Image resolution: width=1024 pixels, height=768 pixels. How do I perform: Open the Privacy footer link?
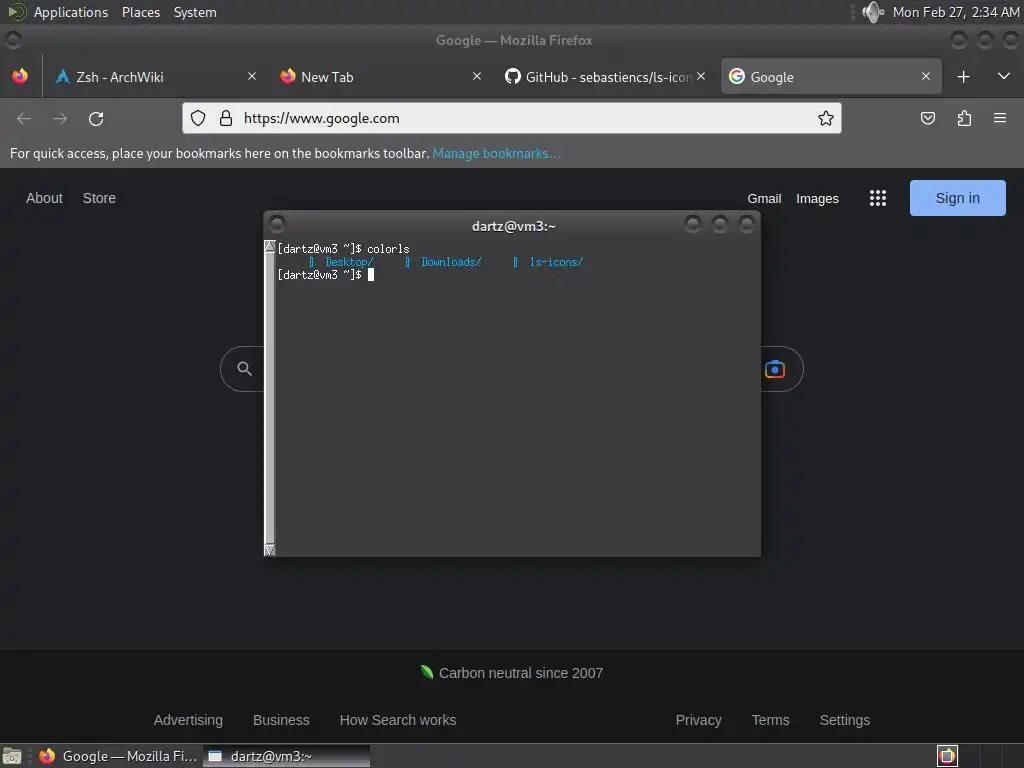(698, 720)
